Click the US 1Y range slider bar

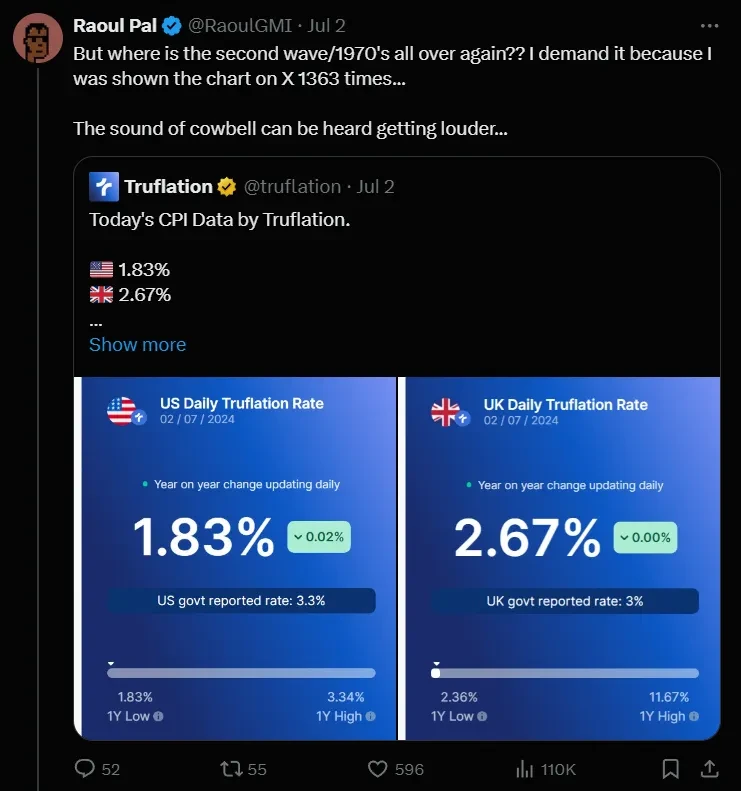241,673
